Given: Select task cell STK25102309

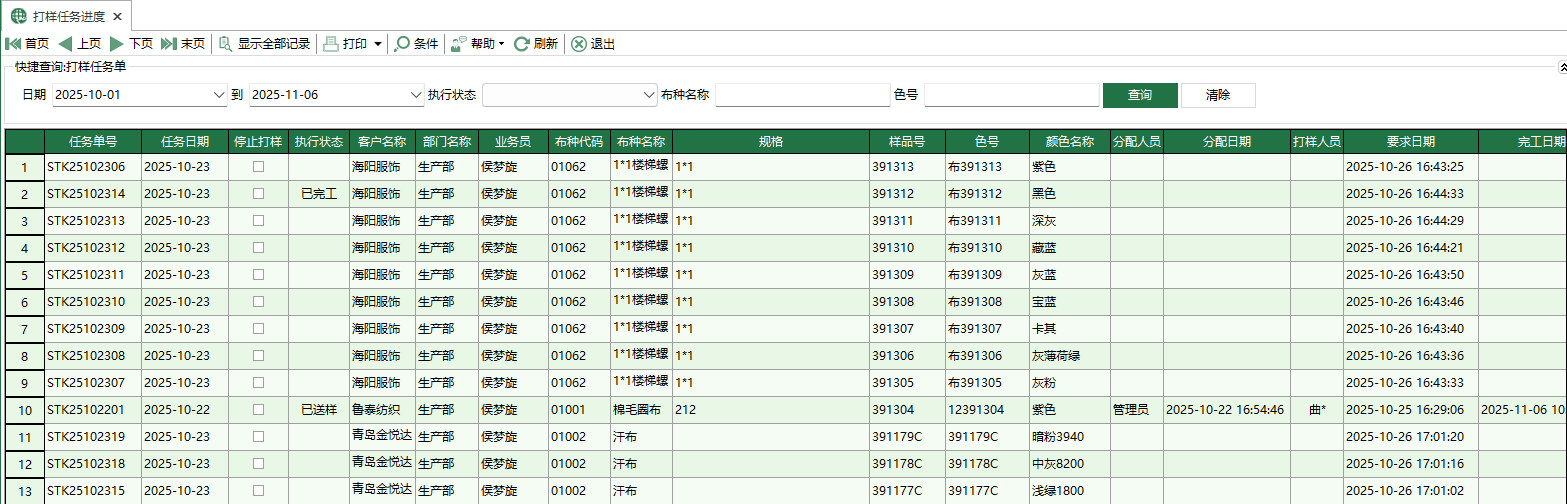Looking at the screenshot, I should (93, 329).
